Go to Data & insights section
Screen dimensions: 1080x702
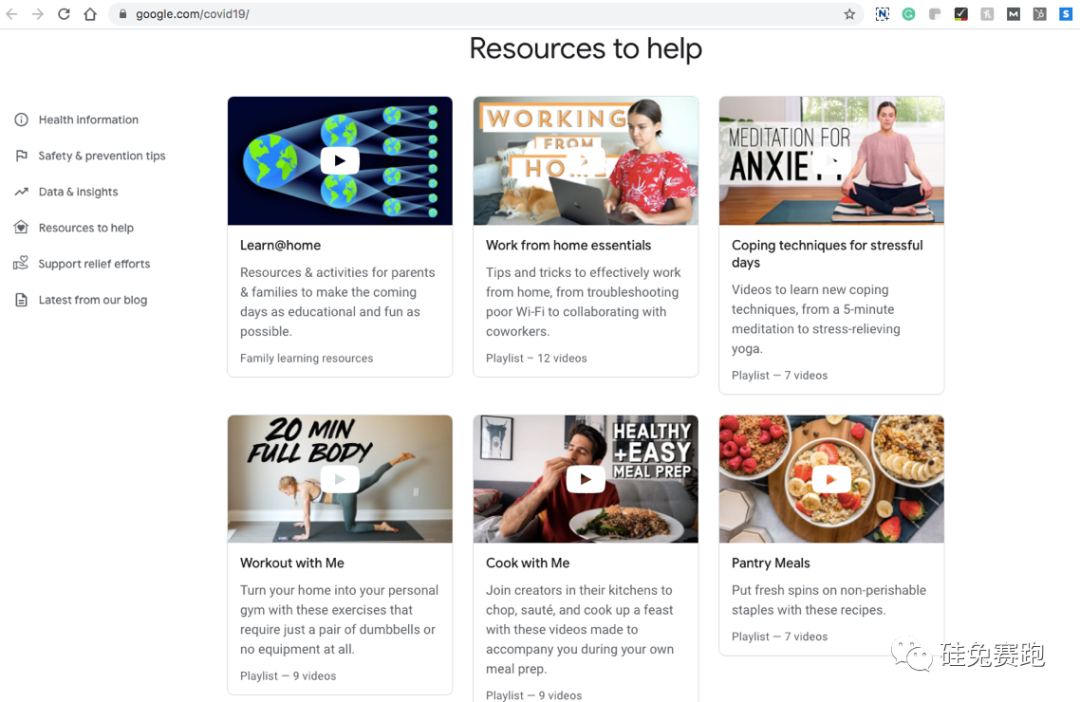[x=78, y=192]
